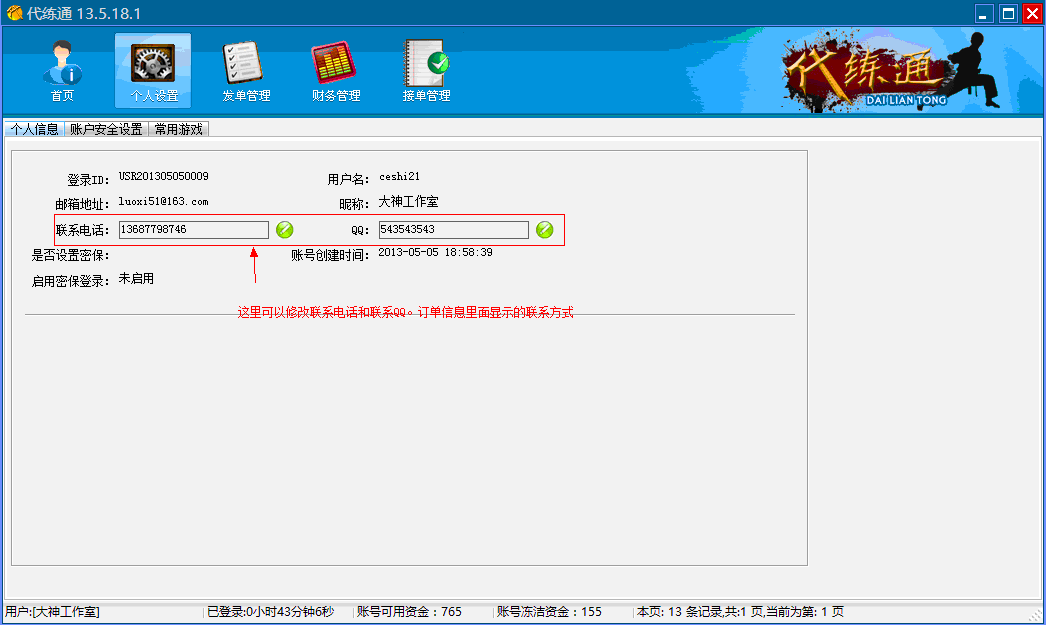Select the 联系电话 phone input field
This screenshot has width=1046, height=625.
pos(193,229)
